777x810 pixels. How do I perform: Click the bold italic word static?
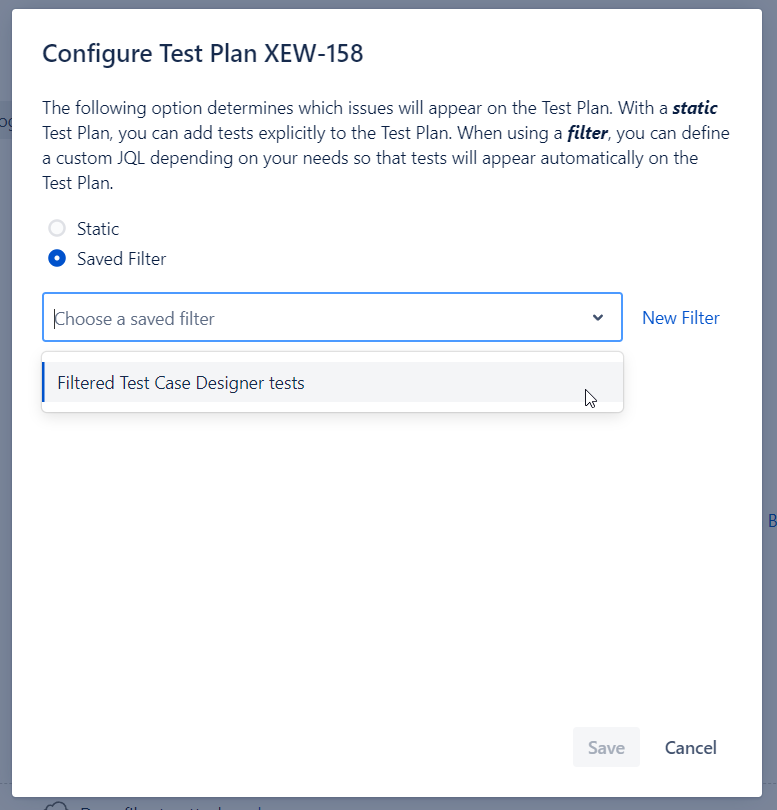click(695, 108)
